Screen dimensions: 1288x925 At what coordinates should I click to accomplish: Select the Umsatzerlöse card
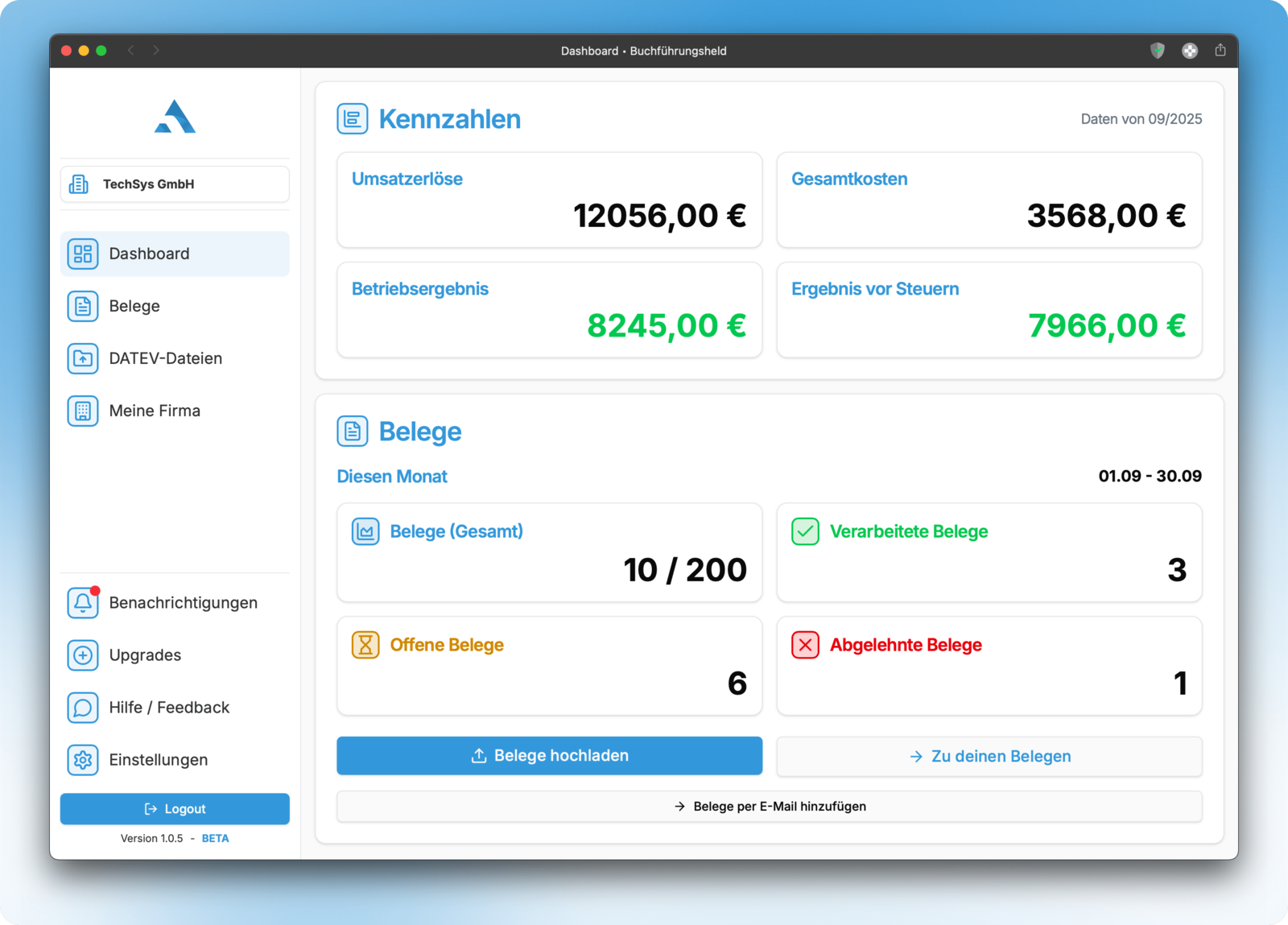[549, 200]
